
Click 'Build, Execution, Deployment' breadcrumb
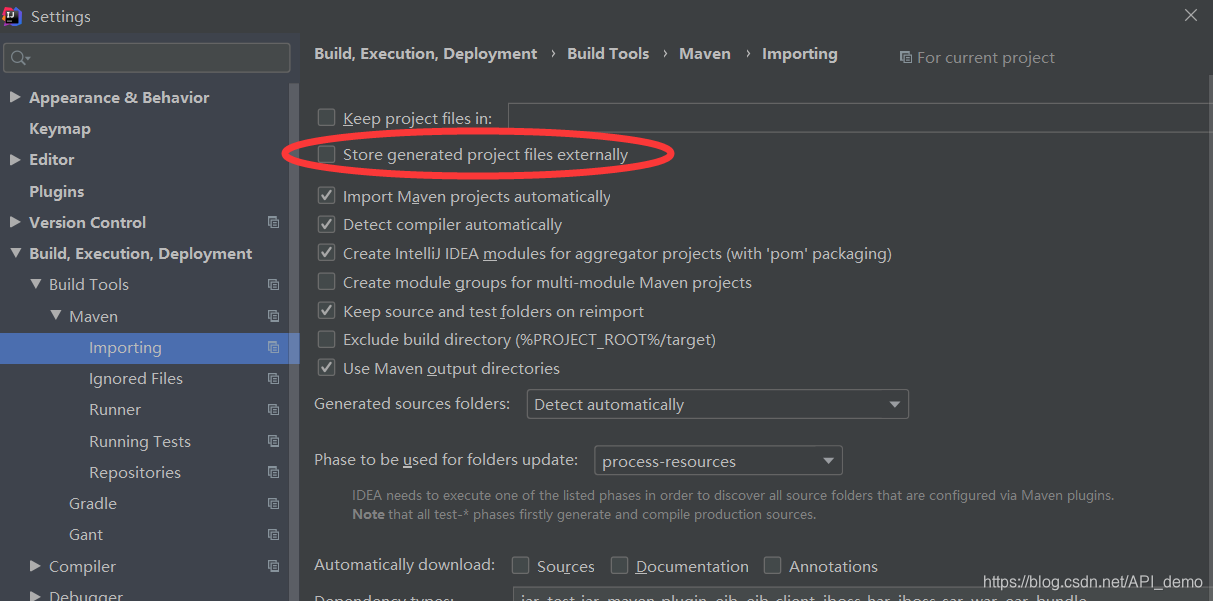pyautogui.click(x=426, y=54)
